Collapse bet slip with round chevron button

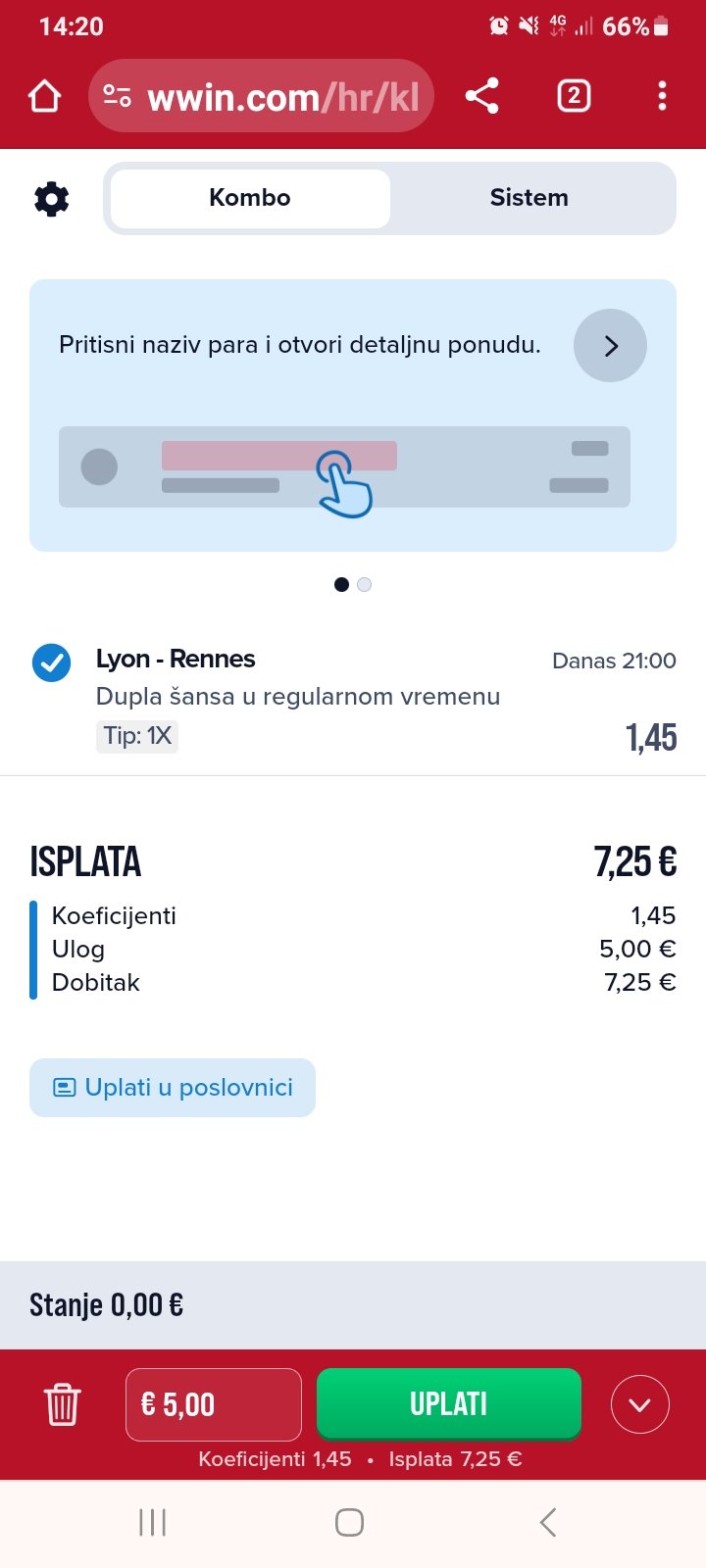tap(639, 1404)
